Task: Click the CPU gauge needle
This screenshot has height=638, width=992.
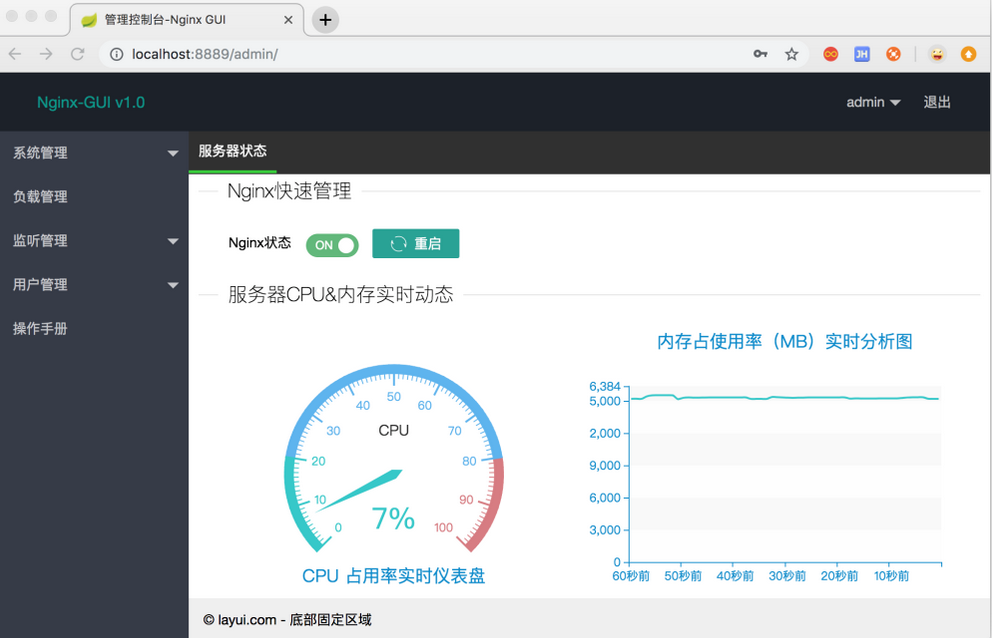Action: coord(361,489)
